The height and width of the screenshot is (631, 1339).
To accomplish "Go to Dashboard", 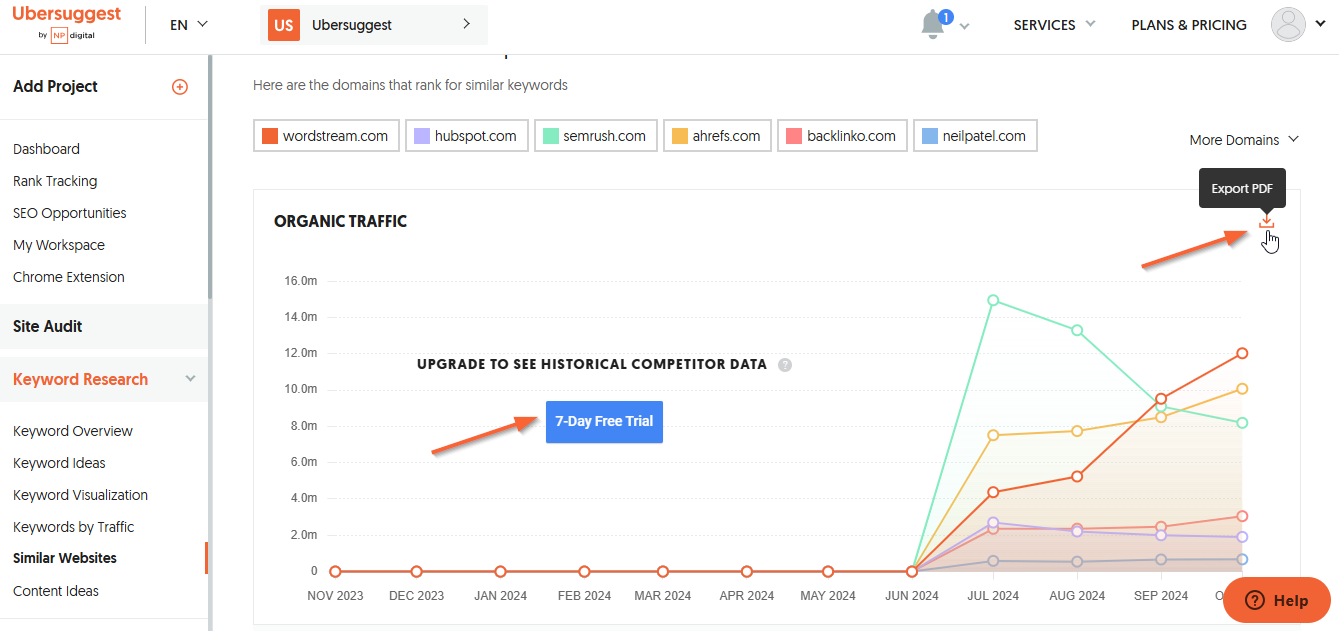I will tap(46, 149).
